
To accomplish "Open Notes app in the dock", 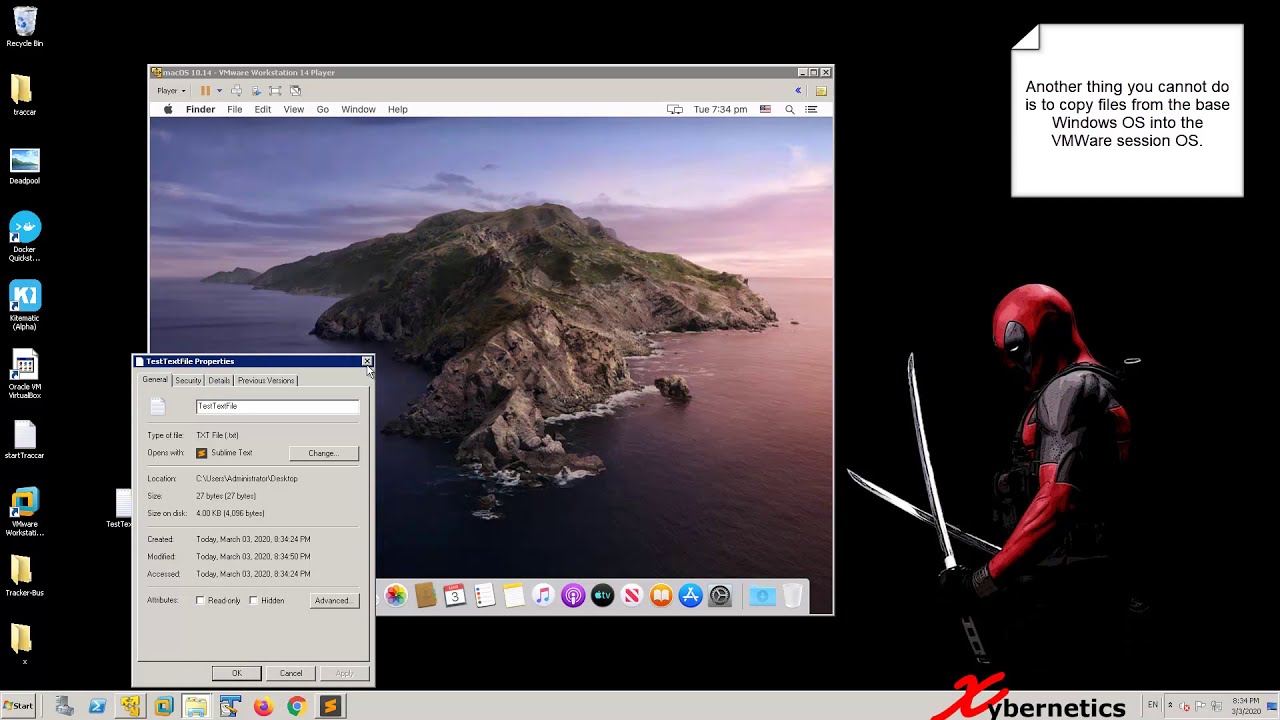I will [x=514, y=596].
